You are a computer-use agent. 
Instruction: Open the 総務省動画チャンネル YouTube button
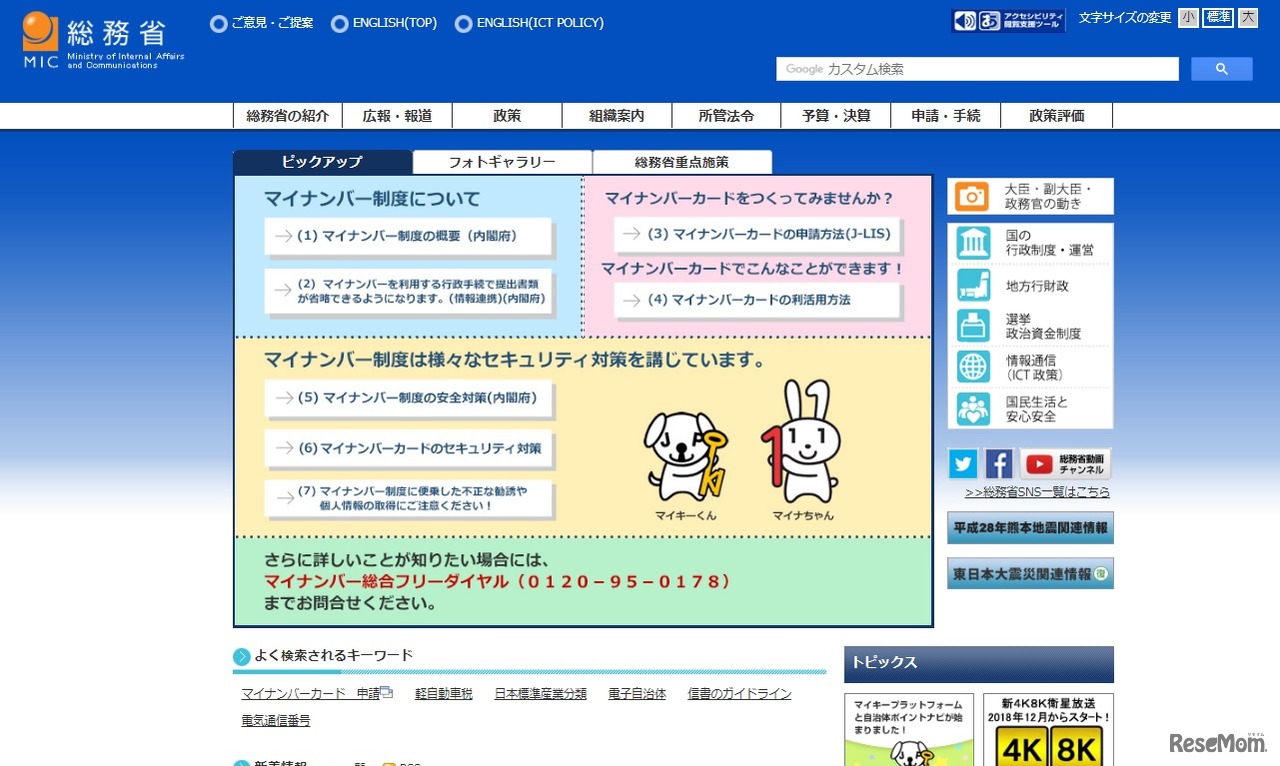(1060, 463)
